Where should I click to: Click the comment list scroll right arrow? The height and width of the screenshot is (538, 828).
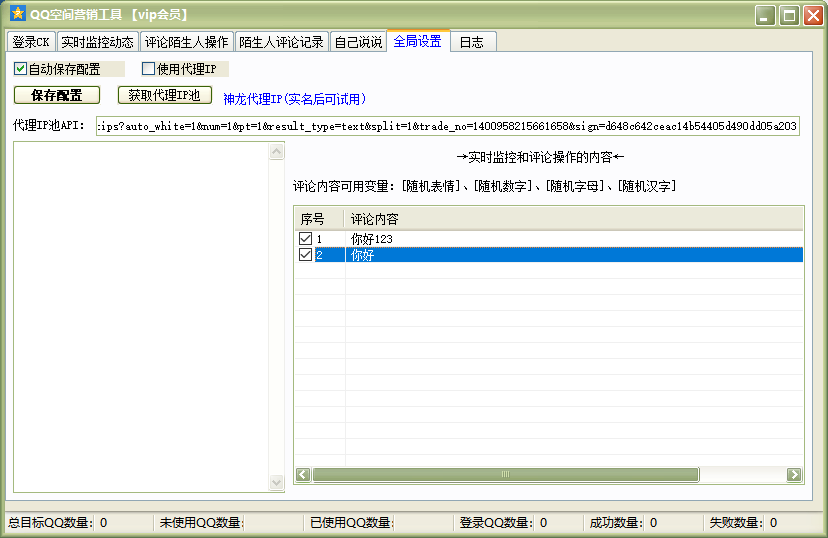coord(794,474)
